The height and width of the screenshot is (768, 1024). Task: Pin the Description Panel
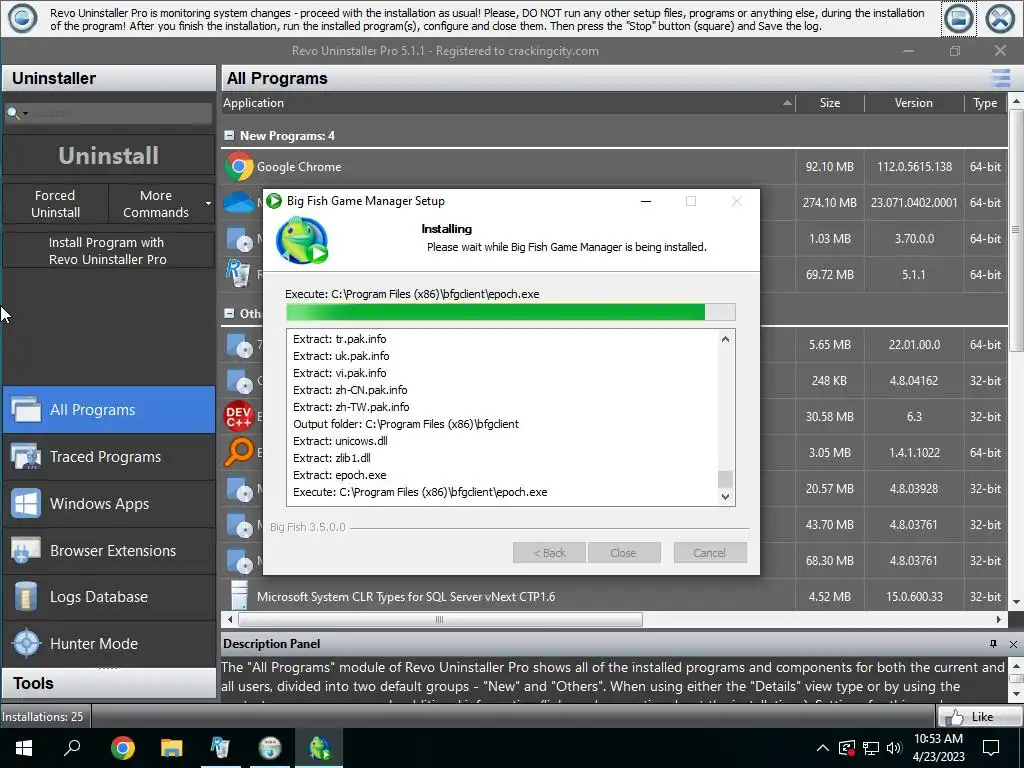993,644
